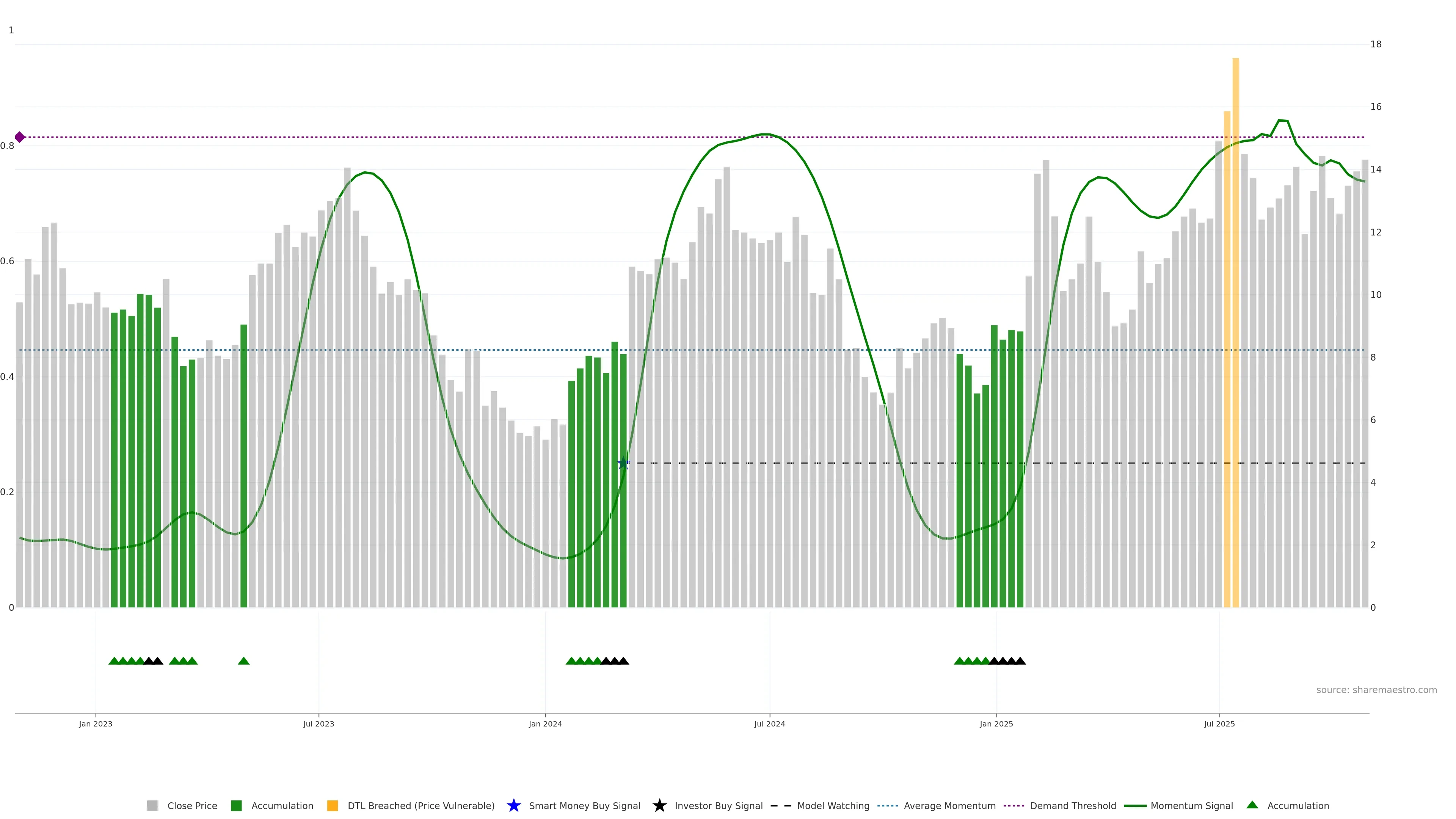Click the Jan 2025 x-axis label
Viewport: 1456px width, 819px height.
[996, 723]
